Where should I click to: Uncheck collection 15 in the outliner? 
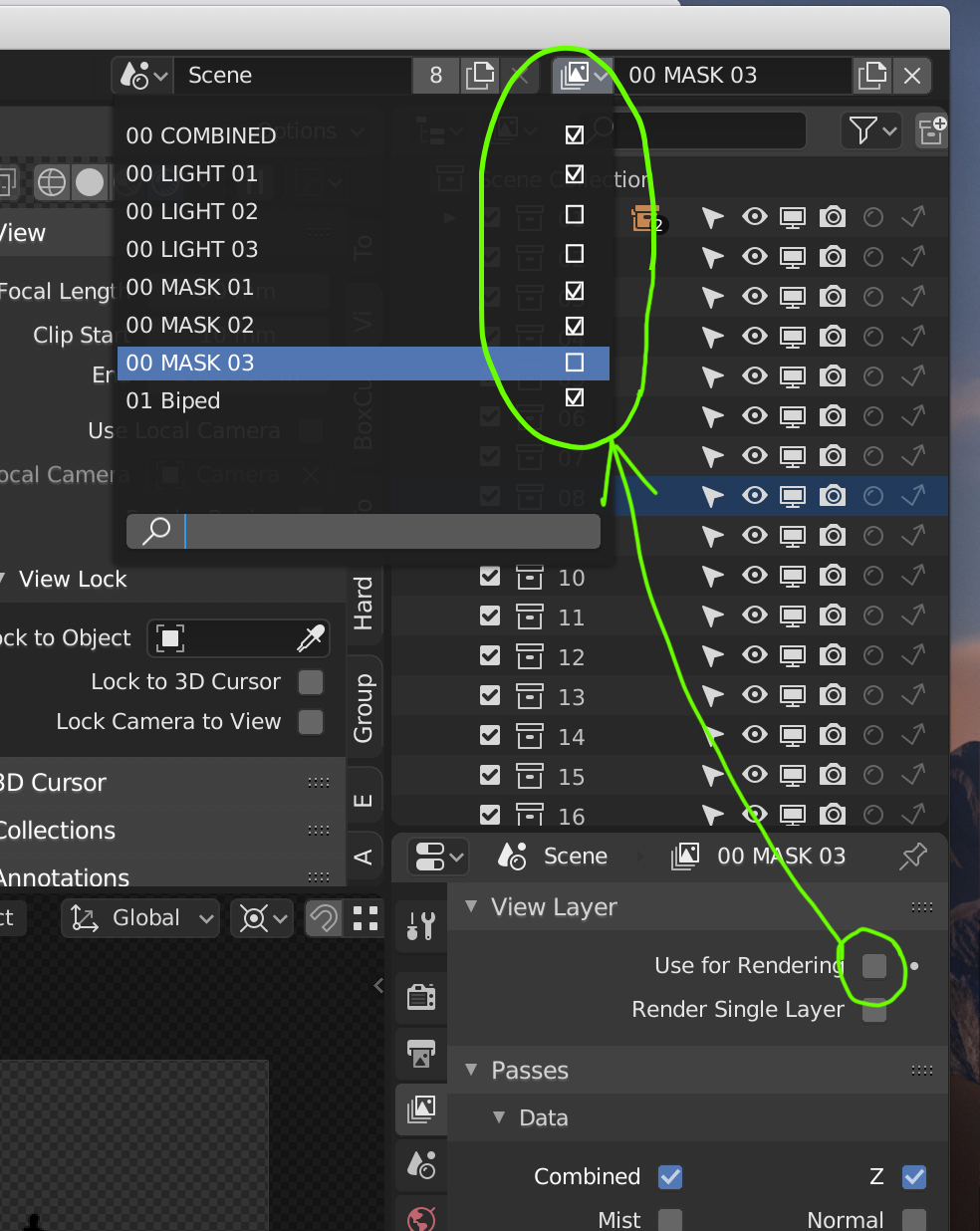click(490, 775)
